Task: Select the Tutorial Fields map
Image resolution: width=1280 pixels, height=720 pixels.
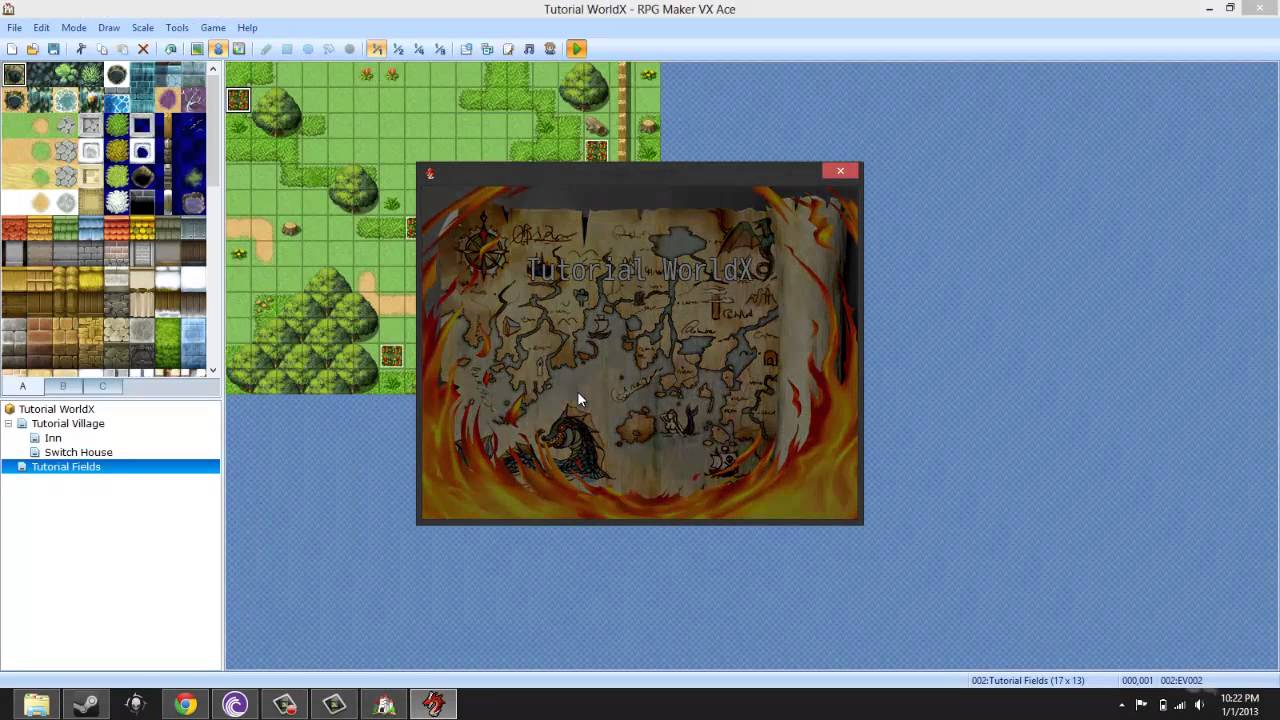Action: click(66, 467)
